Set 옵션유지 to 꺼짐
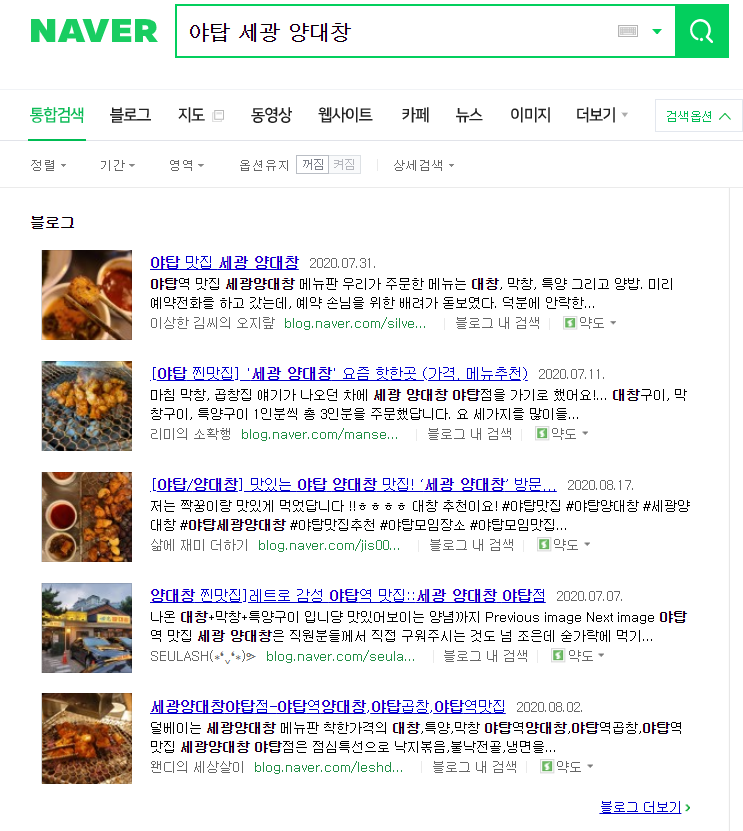The width and height of the screenshot is (743, 831). [313, 164]
